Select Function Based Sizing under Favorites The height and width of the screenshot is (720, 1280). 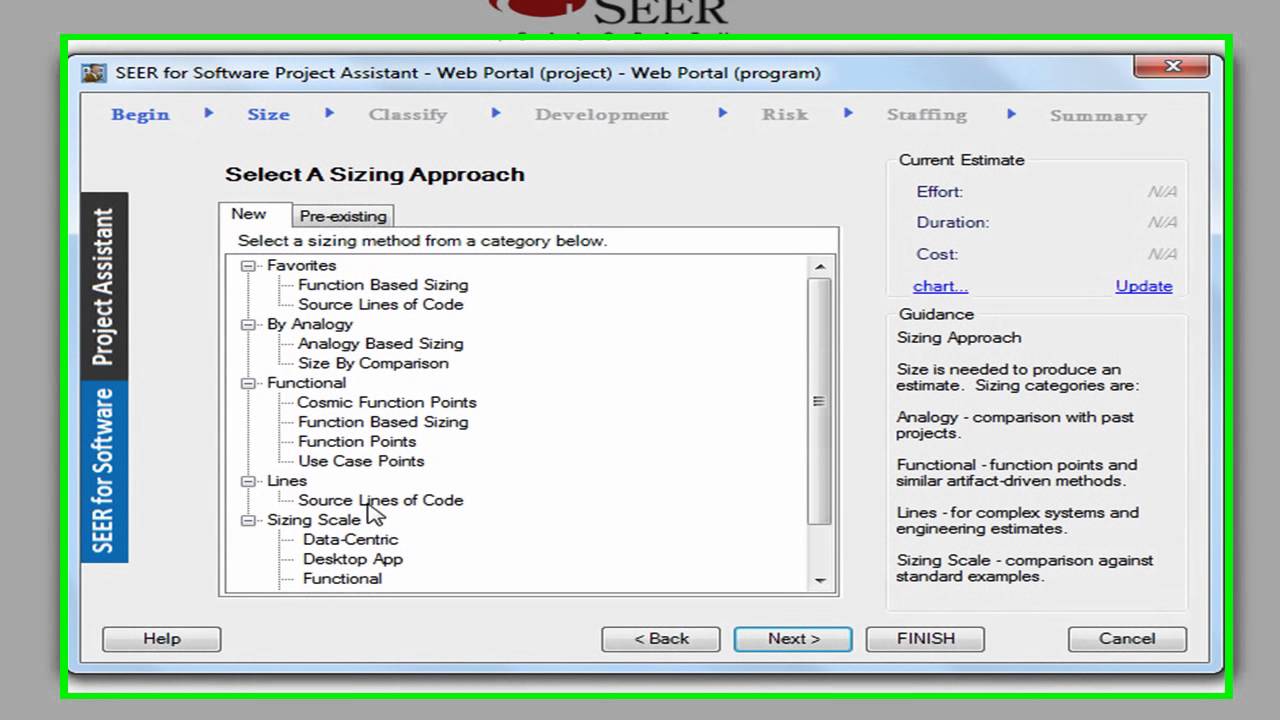tap(383, 285)
